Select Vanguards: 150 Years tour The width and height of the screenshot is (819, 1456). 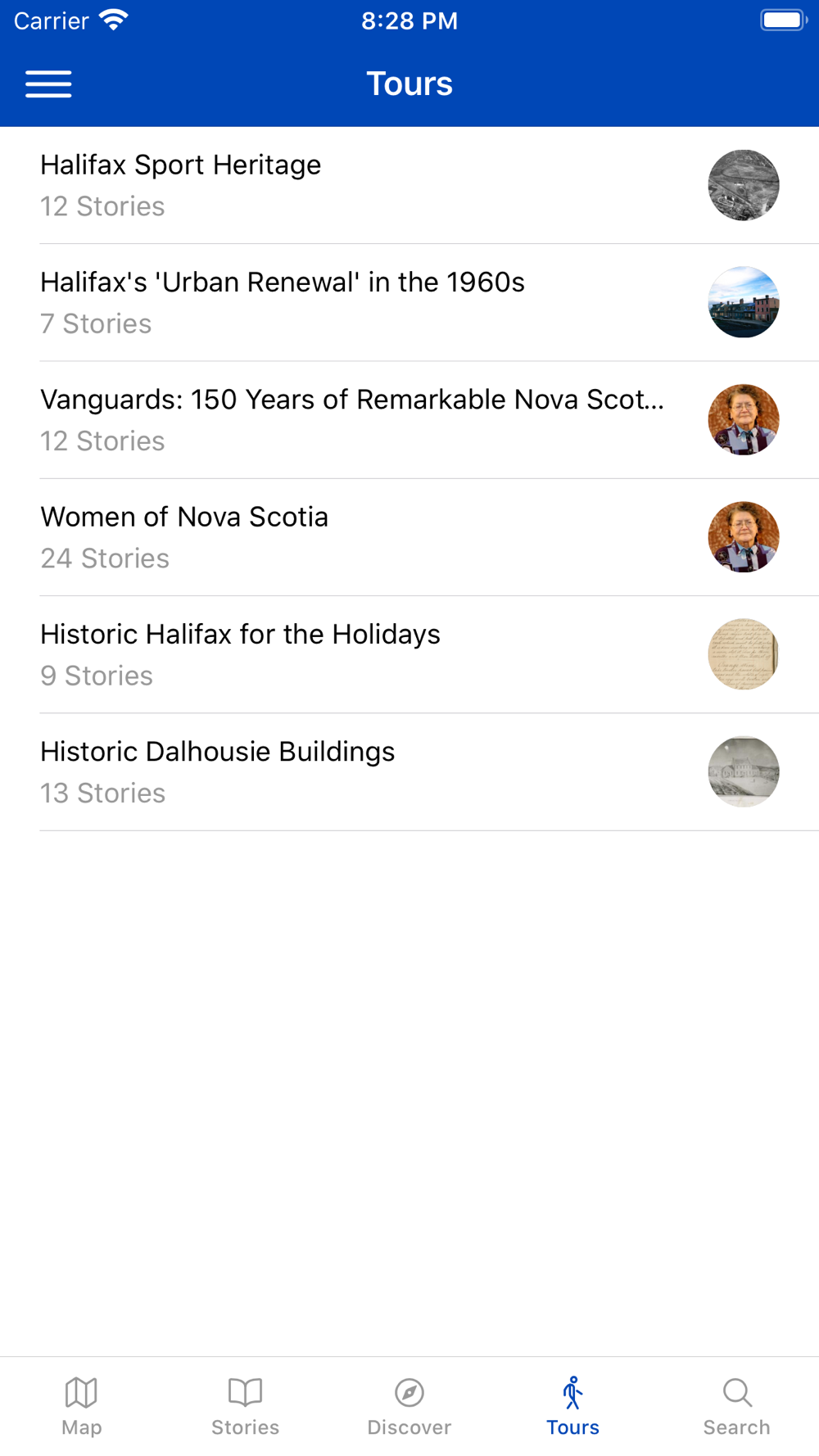pyautogui.click(x=409, y=419)
